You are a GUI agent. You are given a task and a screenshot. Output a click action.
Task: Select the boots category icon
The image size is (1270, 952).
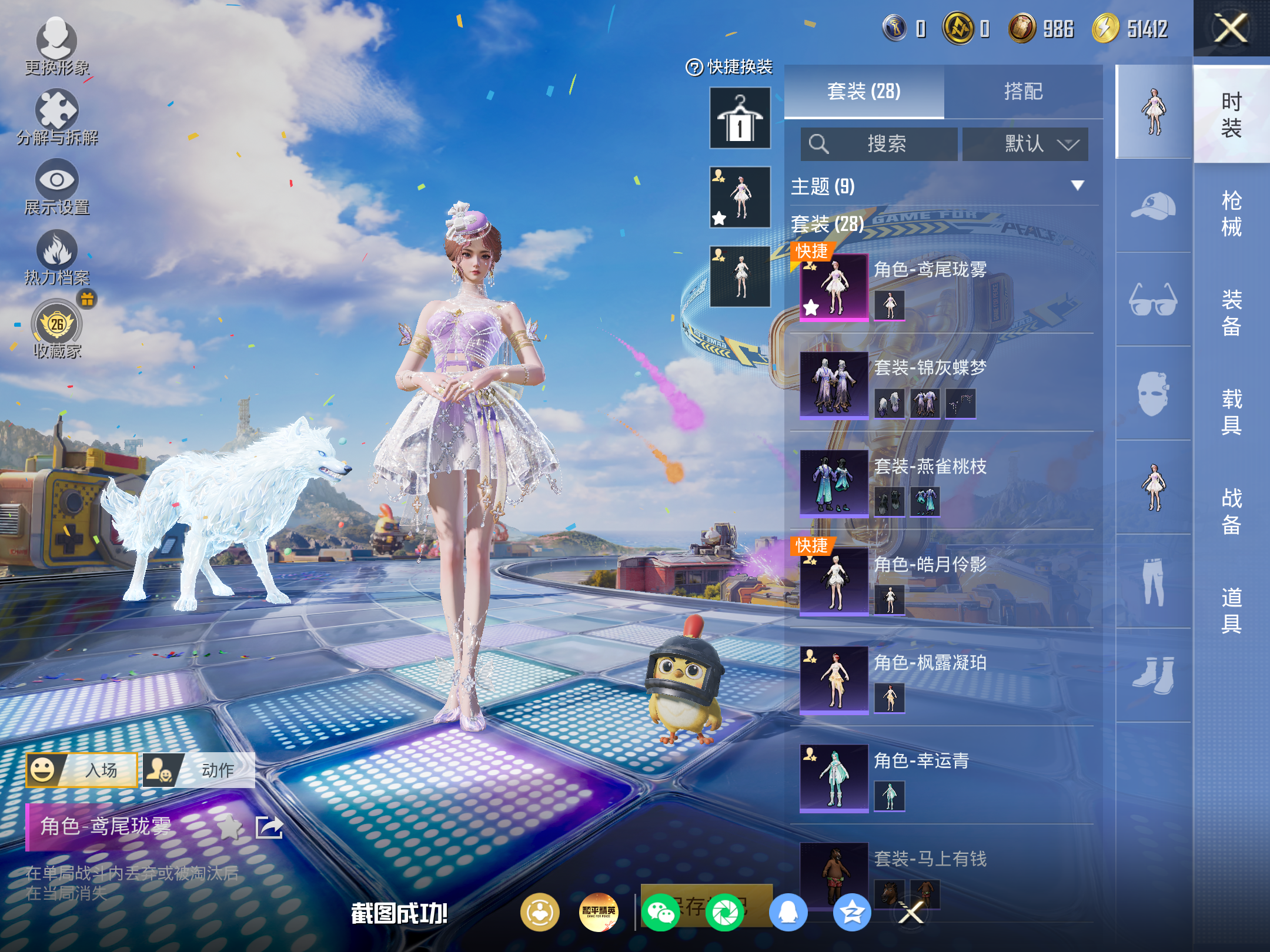pyautogui.click(x=1153, y=676)
